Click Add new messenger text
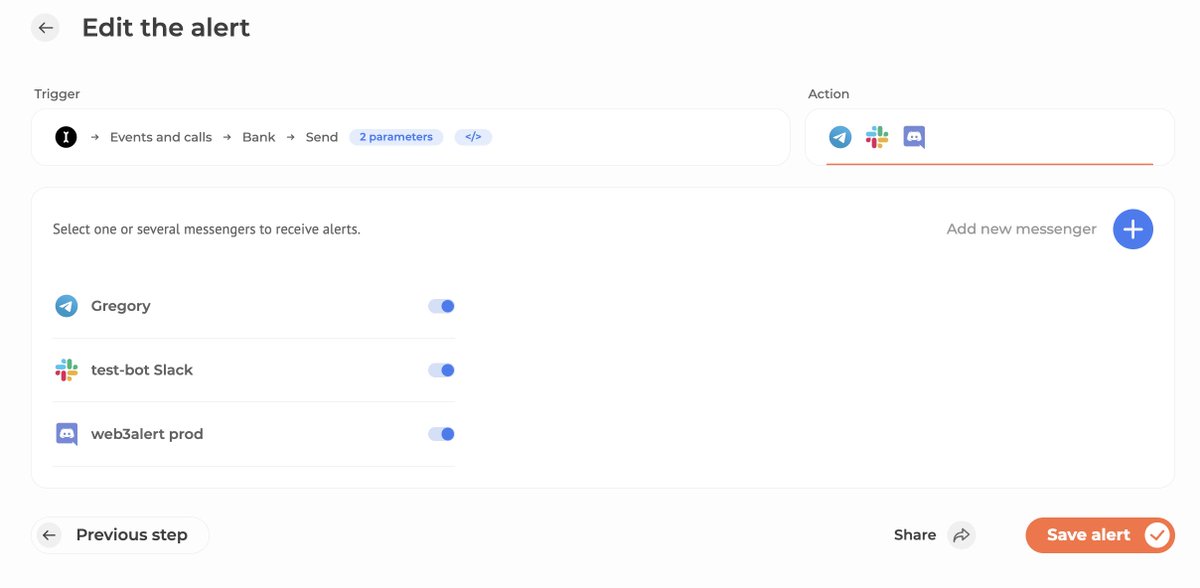The width and height of the screenshot is (1200, 588). (1021, 229)
